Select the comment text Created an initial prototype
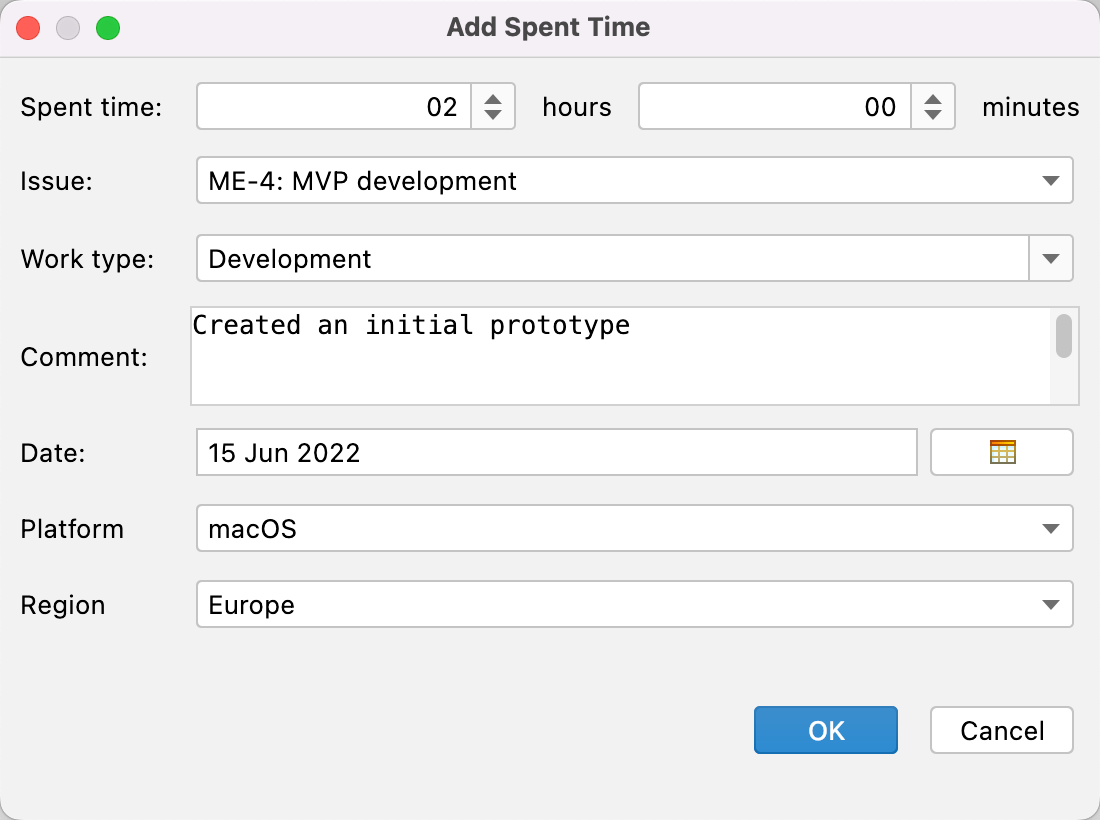The height and width of the screenshot is (820, 1100). pyautogui.click(x=410, y=325)
